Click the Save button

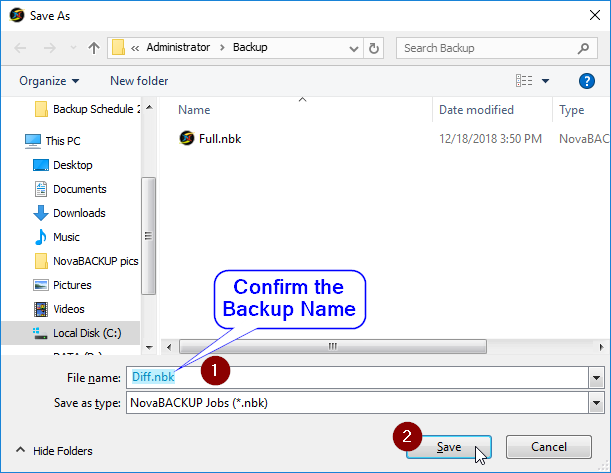[449, 447]
